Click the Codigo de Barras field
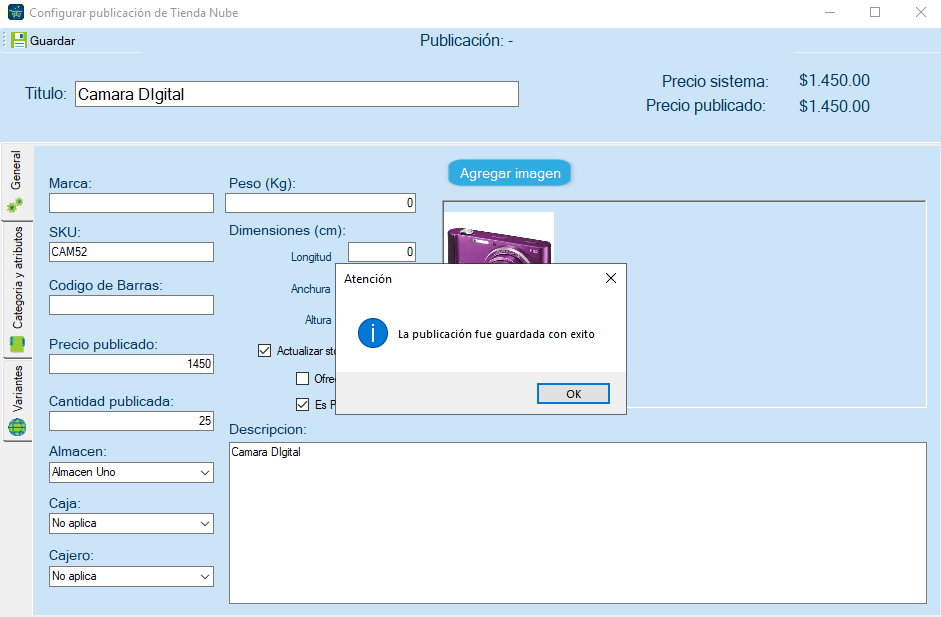This screenshot has height=617, width=941. click(x=131, y=305)
